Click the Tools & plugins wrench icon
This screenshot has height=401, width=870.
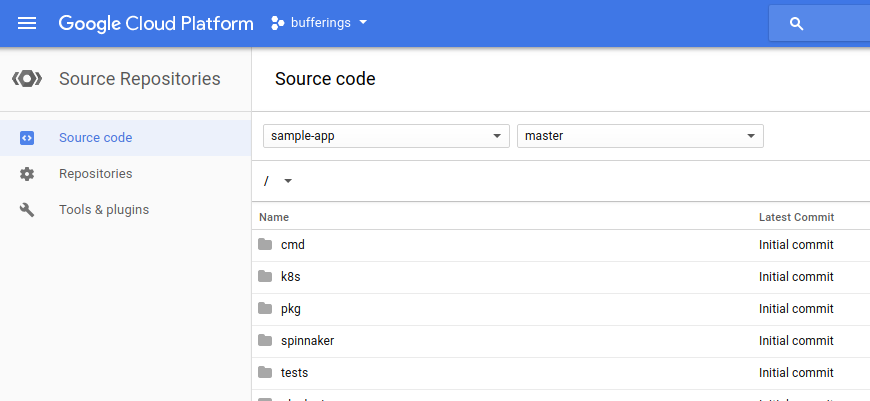tap(27, 210)
